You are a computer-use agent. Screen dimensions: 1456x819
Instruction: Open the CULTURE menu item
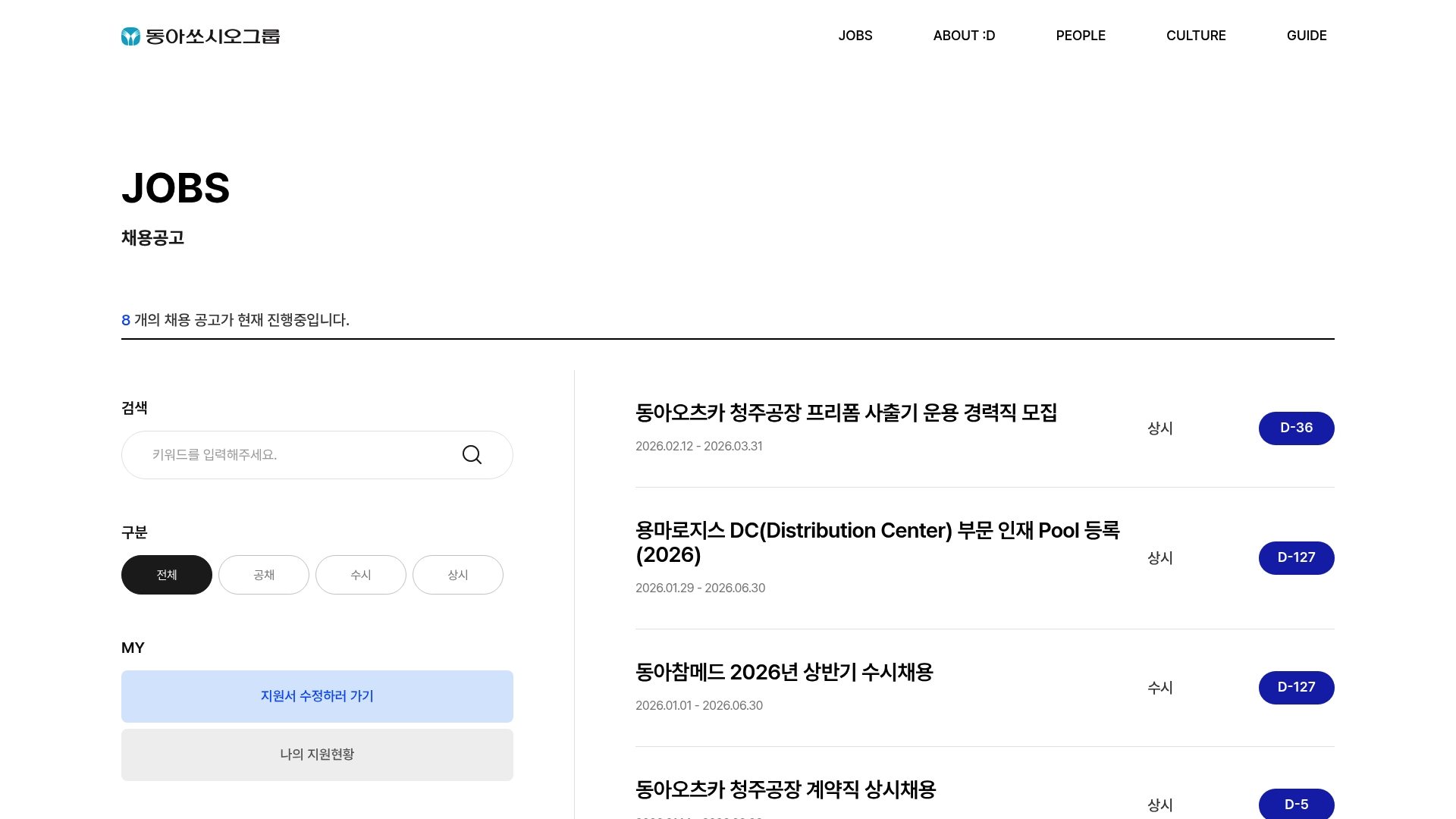tap(1196, 35)
